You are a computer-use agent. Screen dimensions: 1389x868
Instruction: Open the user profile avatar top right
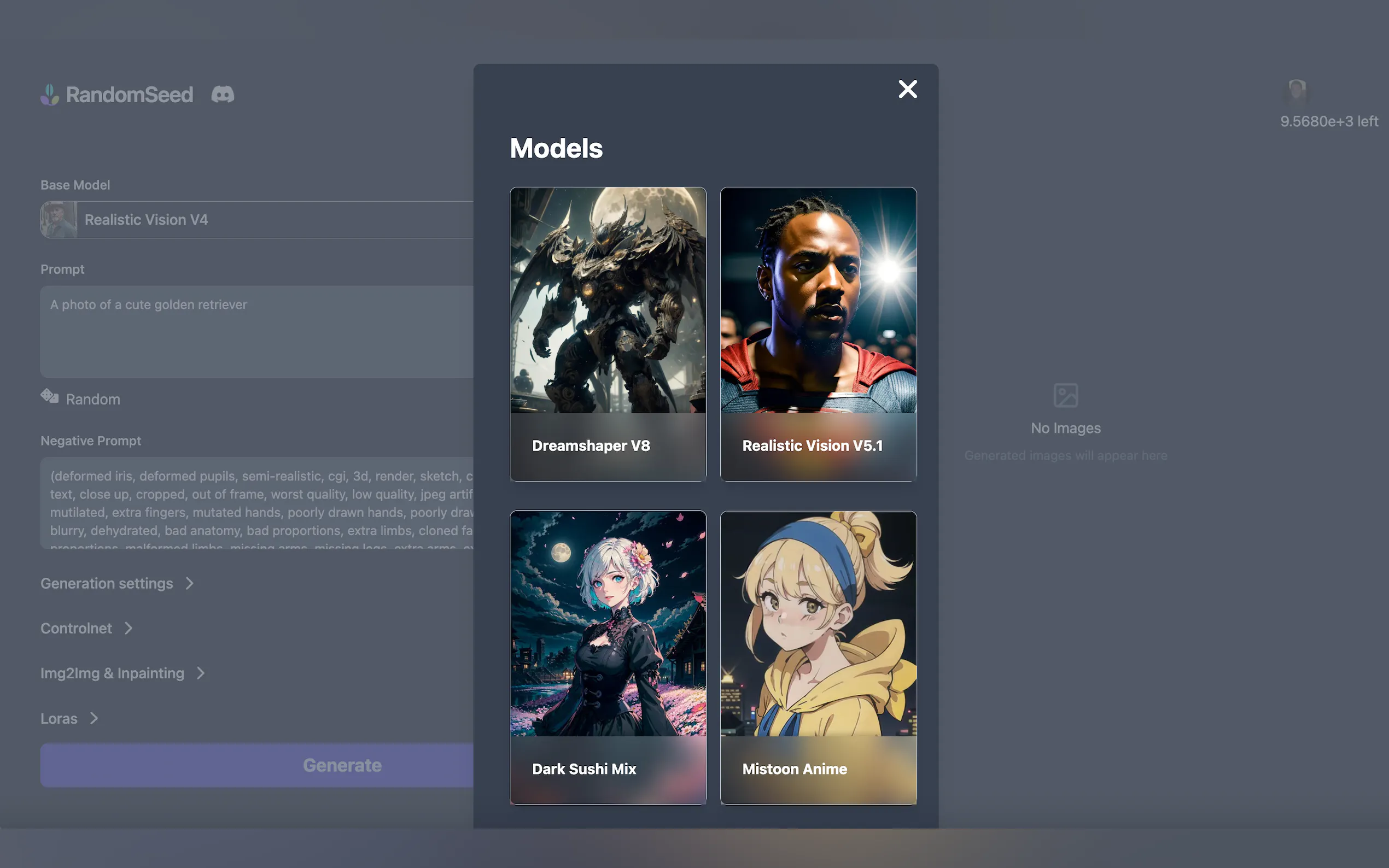[x=1296, y=91]
